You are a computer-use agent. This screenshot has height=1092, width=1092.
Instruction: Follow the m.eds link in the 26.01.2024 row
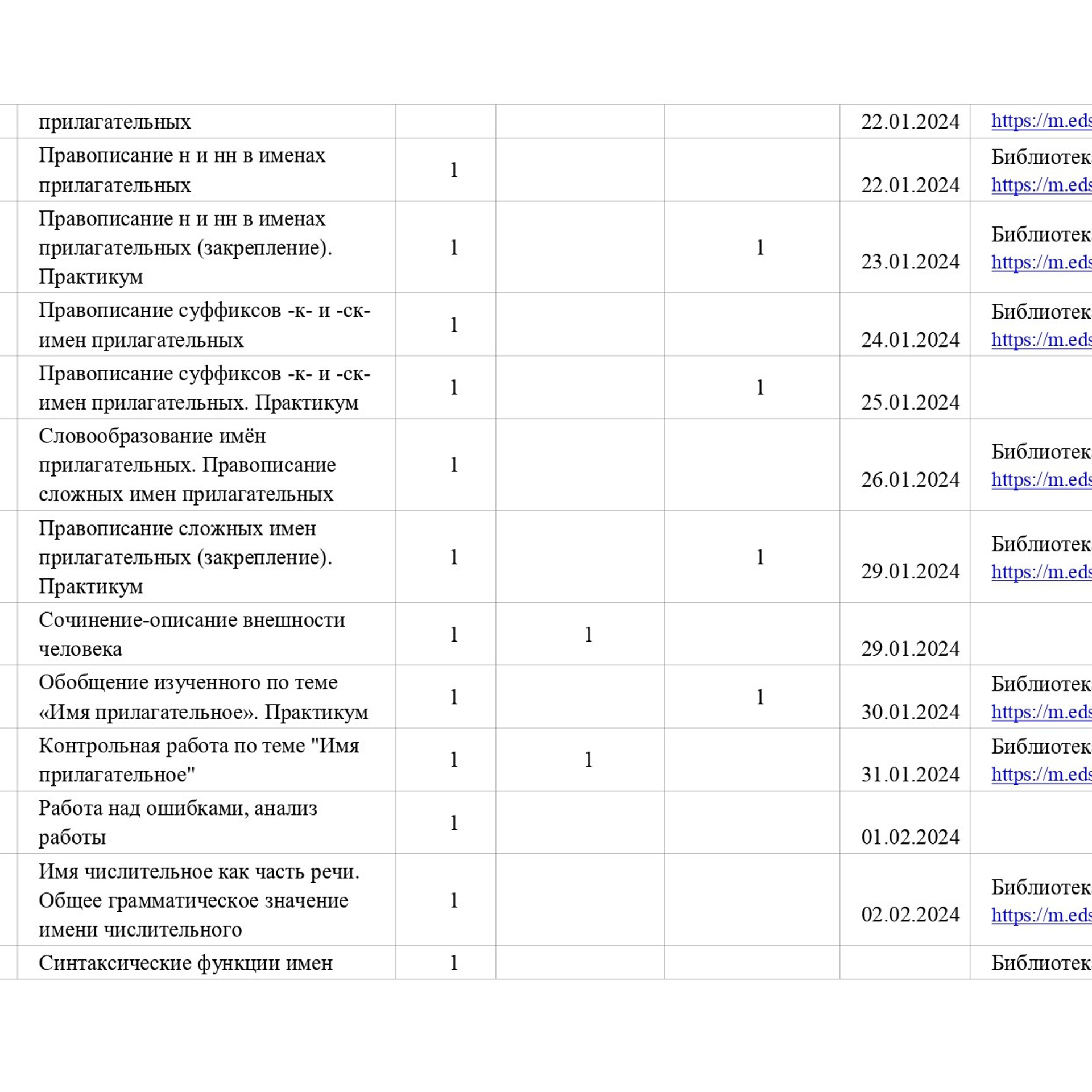point(1041,479)
